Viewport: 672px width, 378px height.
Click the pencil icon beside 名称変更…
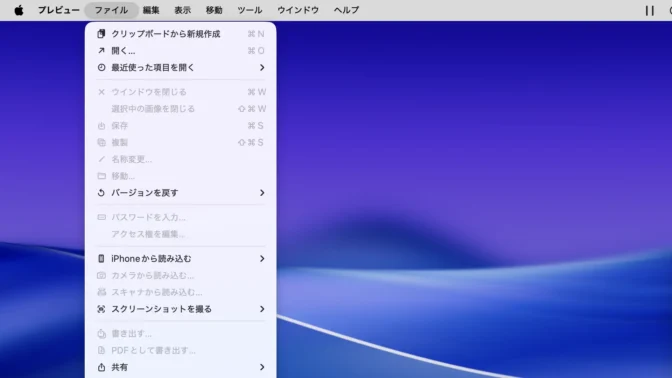point(101,159)
